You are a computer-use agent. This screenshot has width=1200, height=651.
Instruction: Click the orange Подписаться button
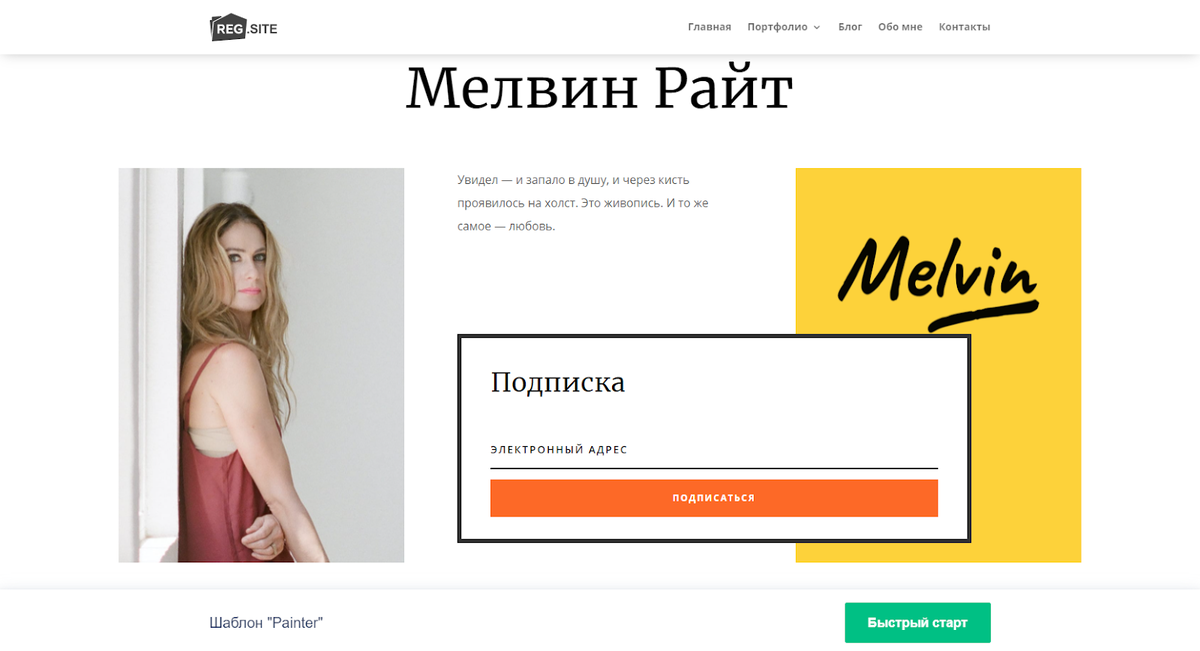[x=714, y=498]
